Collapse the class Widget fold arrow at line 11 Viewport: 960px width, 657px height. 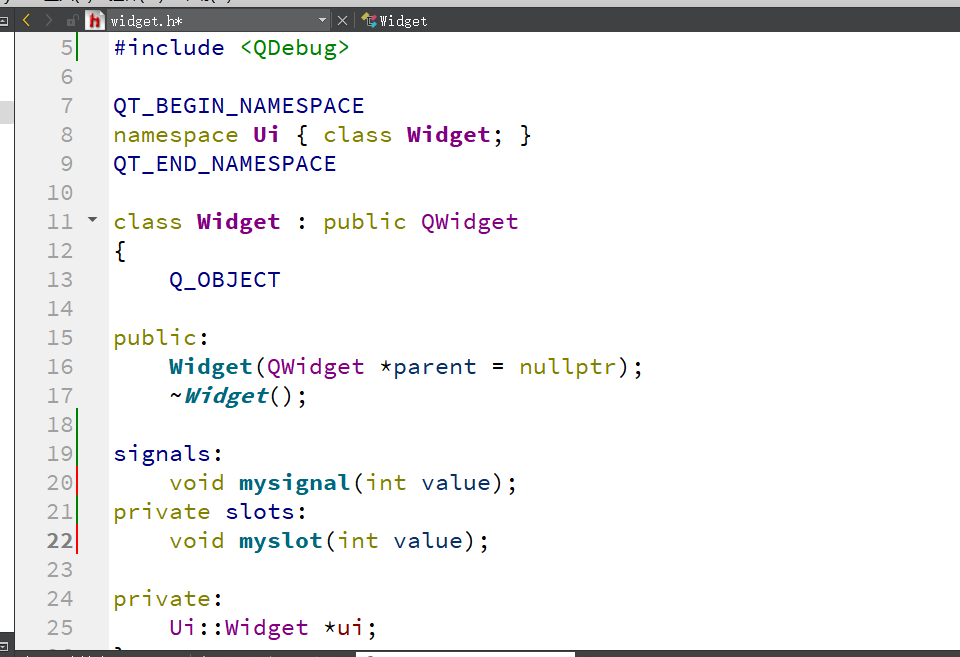92,219
